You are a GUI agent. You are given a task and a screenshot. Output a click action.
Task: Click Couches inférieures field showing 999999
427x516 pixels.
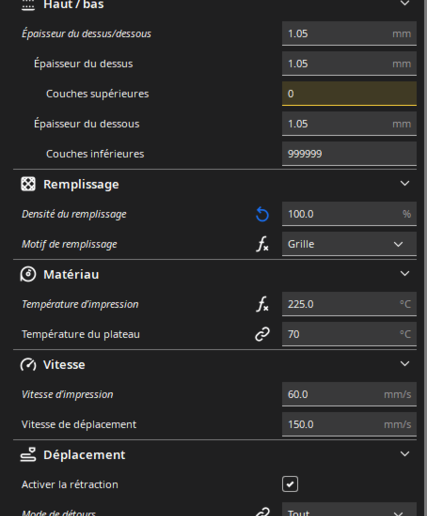[x=349, y=154]
